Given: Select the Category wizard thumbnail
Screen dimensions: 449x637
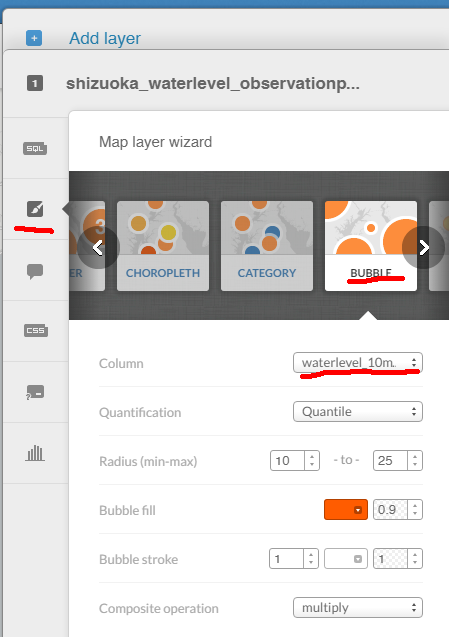Looking at the screenshot, I should click(x=267, y=246).
